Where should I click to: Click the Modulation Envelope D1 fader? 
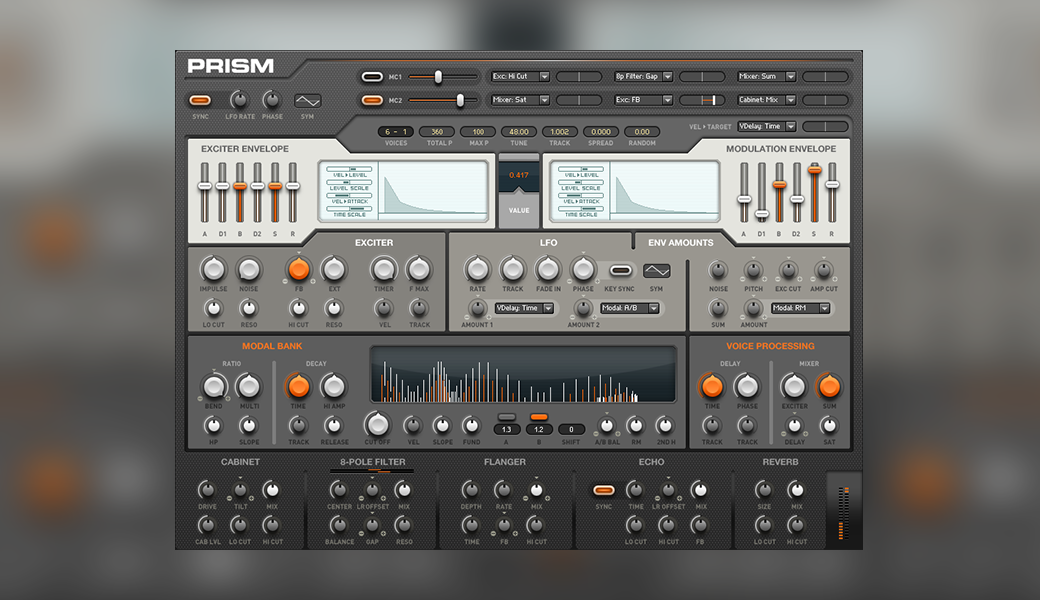tap(761, 192)
